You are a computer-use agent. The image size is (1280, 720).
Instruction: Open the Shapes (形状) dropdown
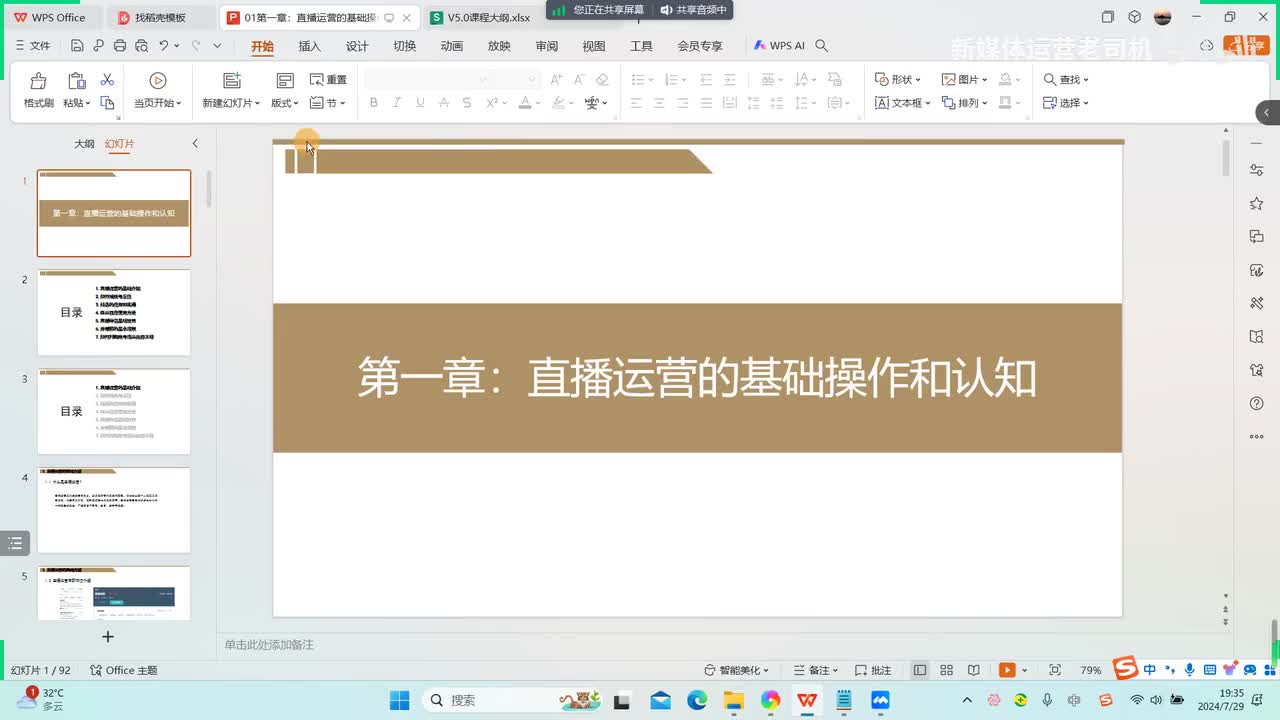tap(897, 80)
